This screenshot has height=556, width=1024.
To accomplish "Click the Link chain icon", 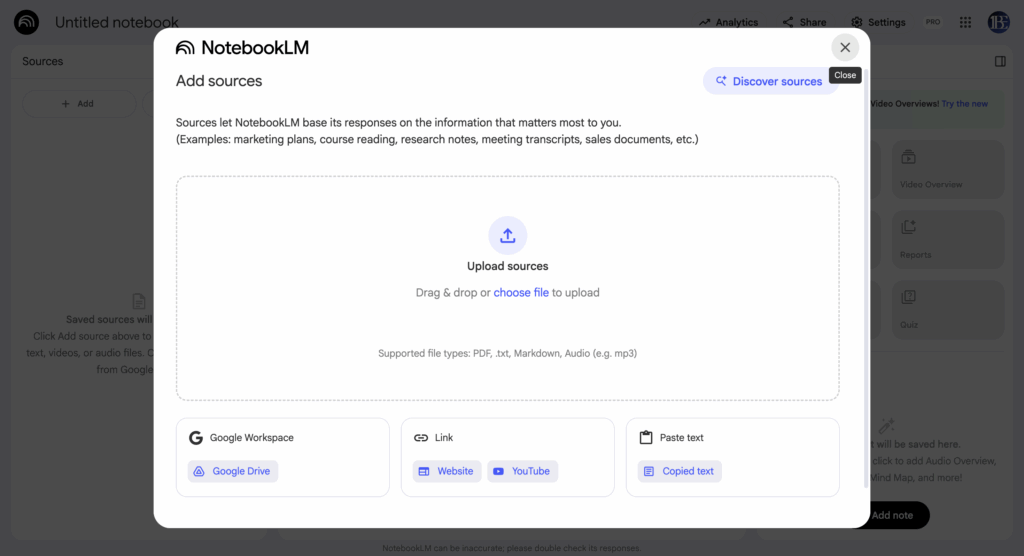I will pos(421,438).
